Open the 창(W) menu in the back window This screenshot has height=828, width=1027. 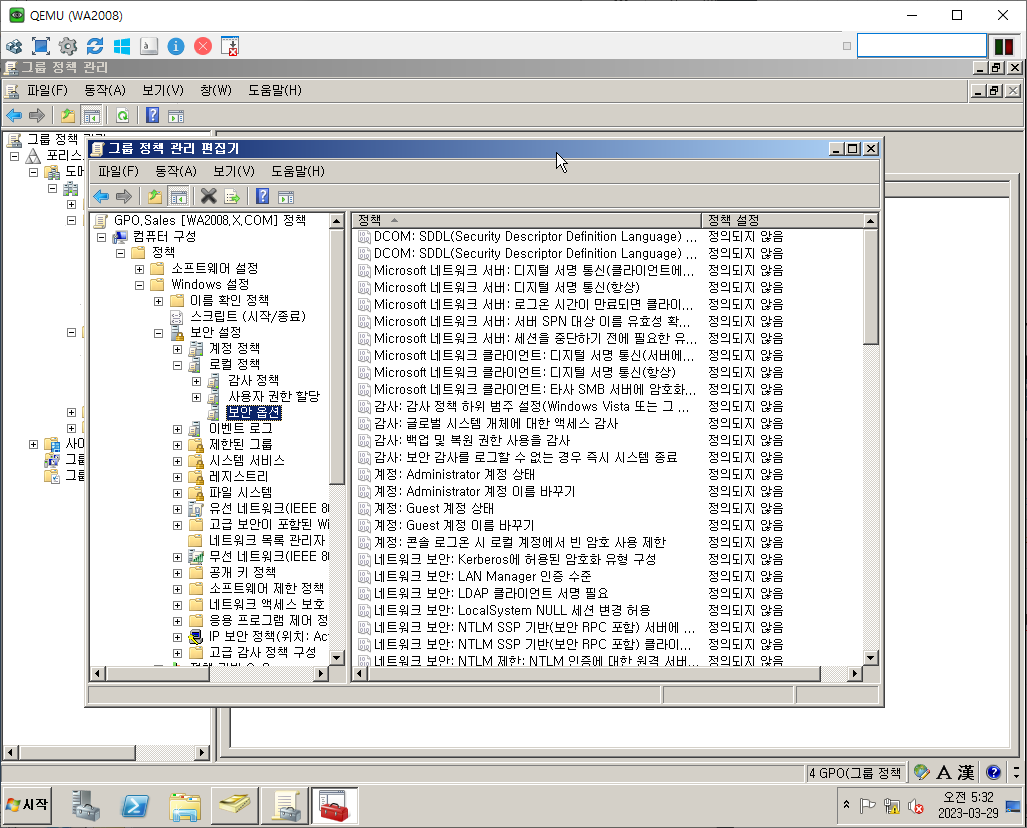pyautogui.click(x=216, y=90)
